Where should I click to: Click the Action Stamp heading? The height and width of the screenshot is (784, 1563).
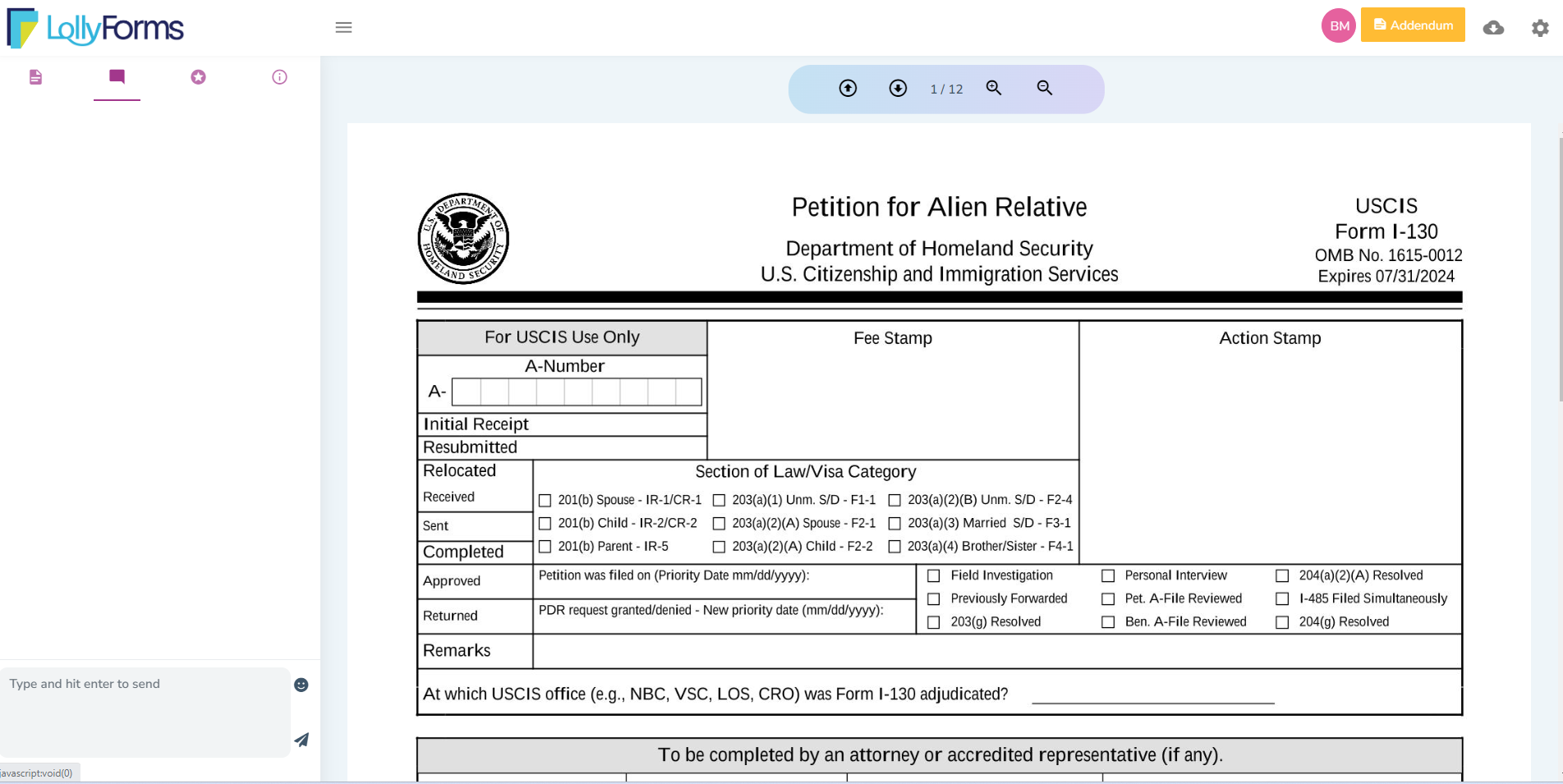(x=1270, y=338)
